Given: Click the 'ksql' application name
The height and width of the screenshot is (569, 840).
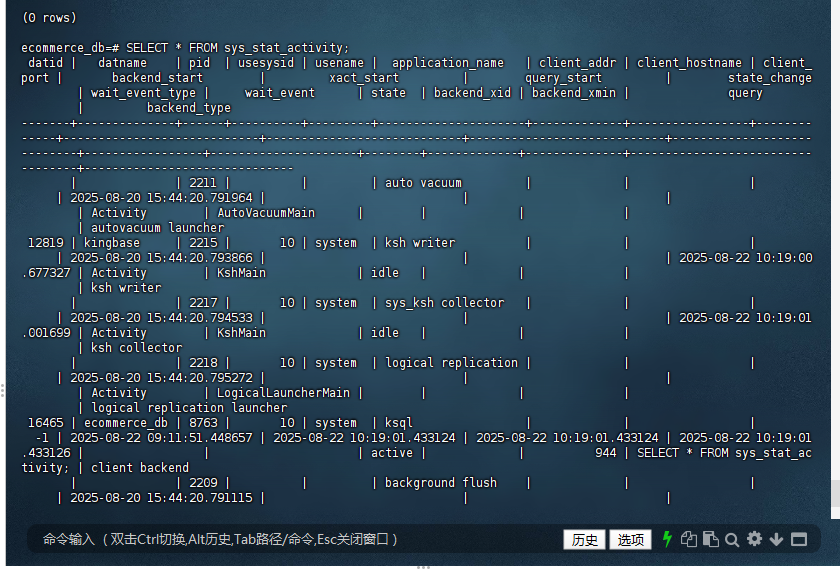Looking at the screenshot, I should click(x=399, y=423).
